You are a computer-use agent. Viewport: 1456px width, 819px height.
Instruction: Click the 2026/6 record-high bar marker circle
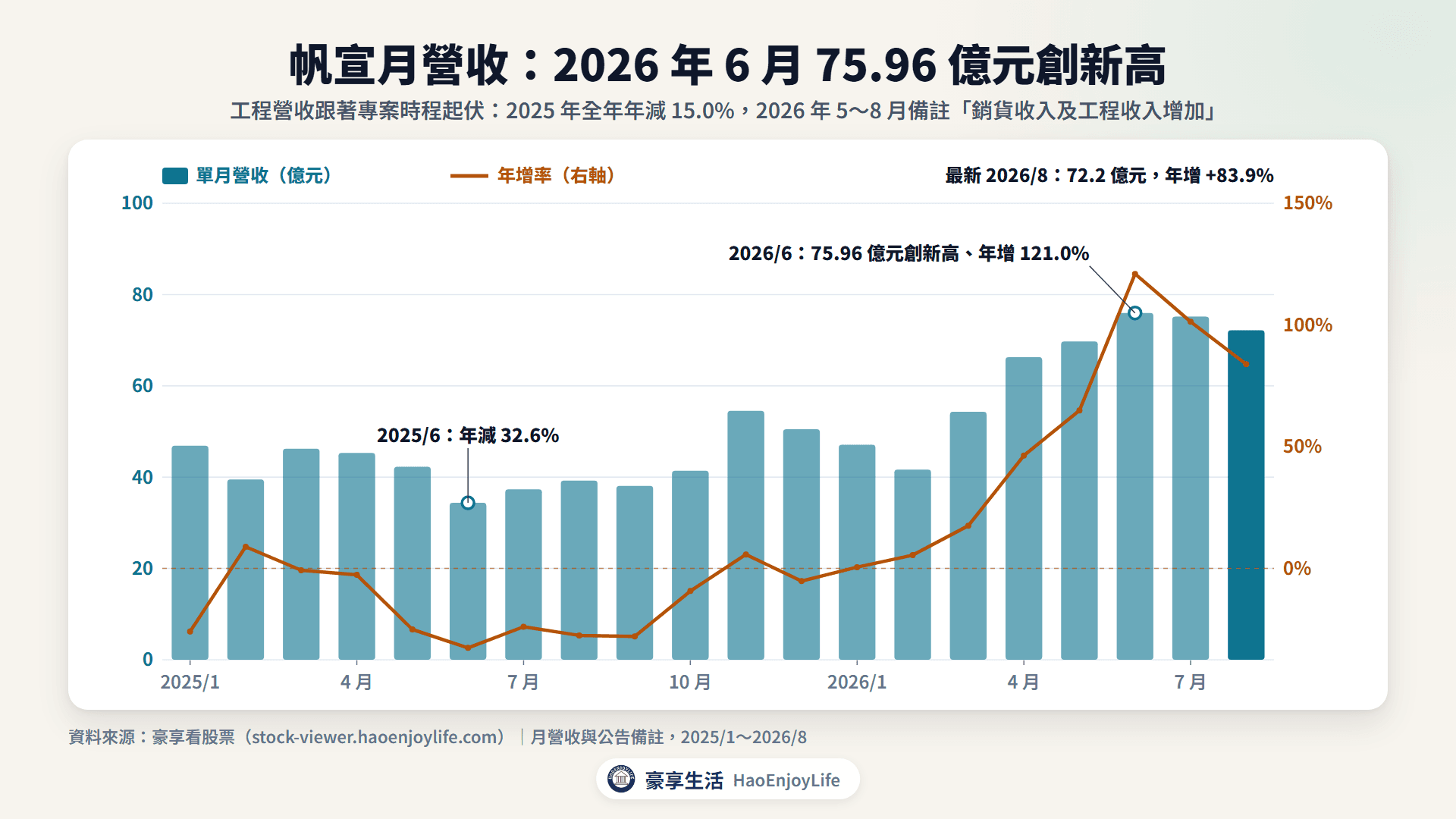(1134, 312)
